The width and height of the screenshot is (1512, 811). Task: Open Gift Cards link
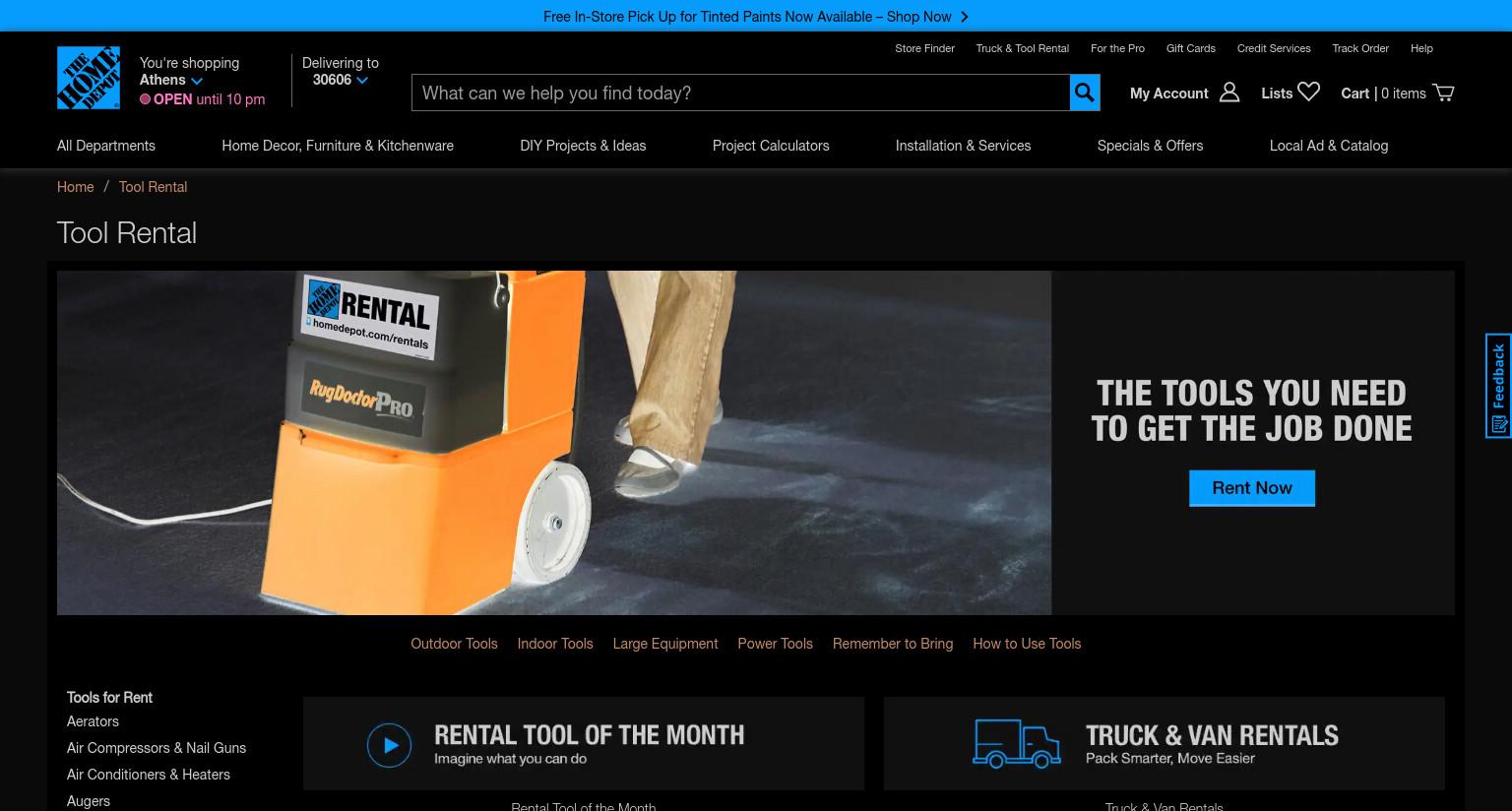click(x=1190, y=48)
